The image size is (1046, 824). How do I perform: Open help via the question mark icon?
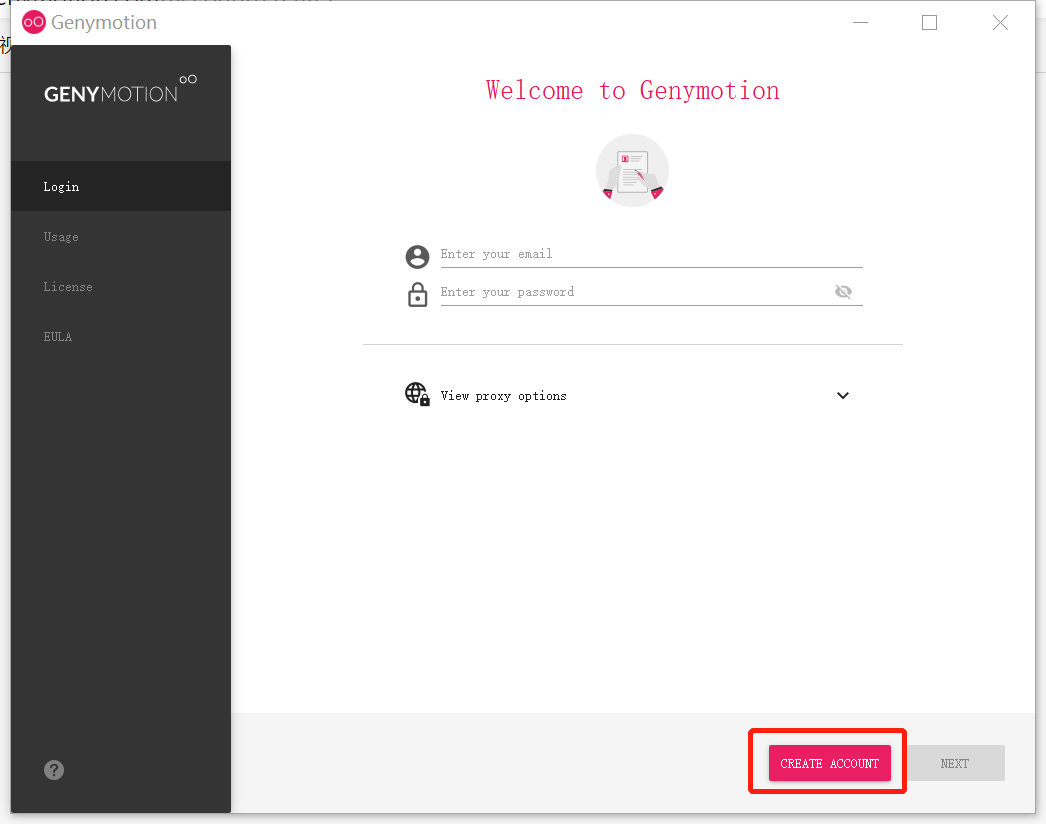[x=53, y=770]
